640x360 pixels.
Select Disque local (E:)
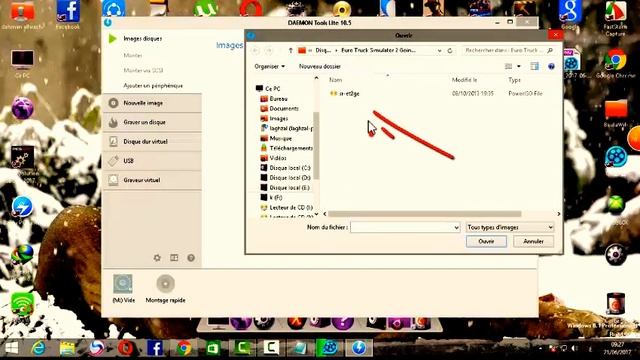tap(285, 188)
